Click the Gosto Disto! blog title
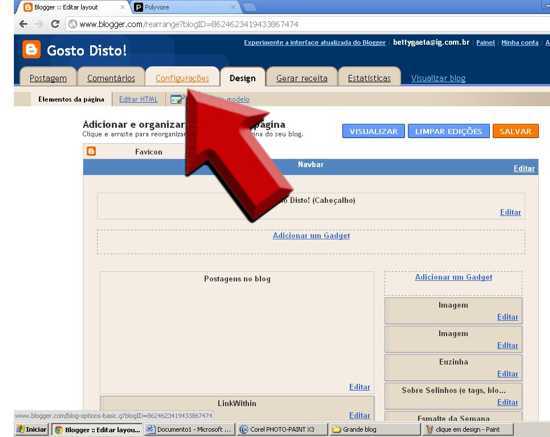This screenshot has height=437, width=550. (87, 51)
